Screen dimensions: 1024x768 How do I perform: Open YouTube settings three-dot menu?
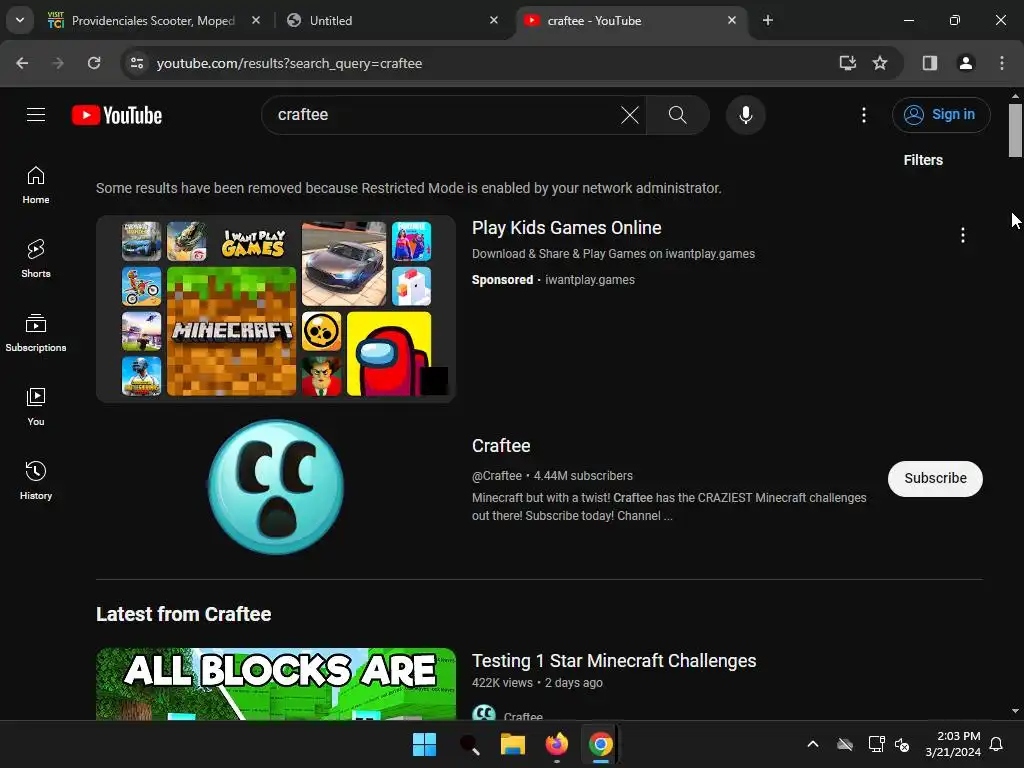coord(863,115)
